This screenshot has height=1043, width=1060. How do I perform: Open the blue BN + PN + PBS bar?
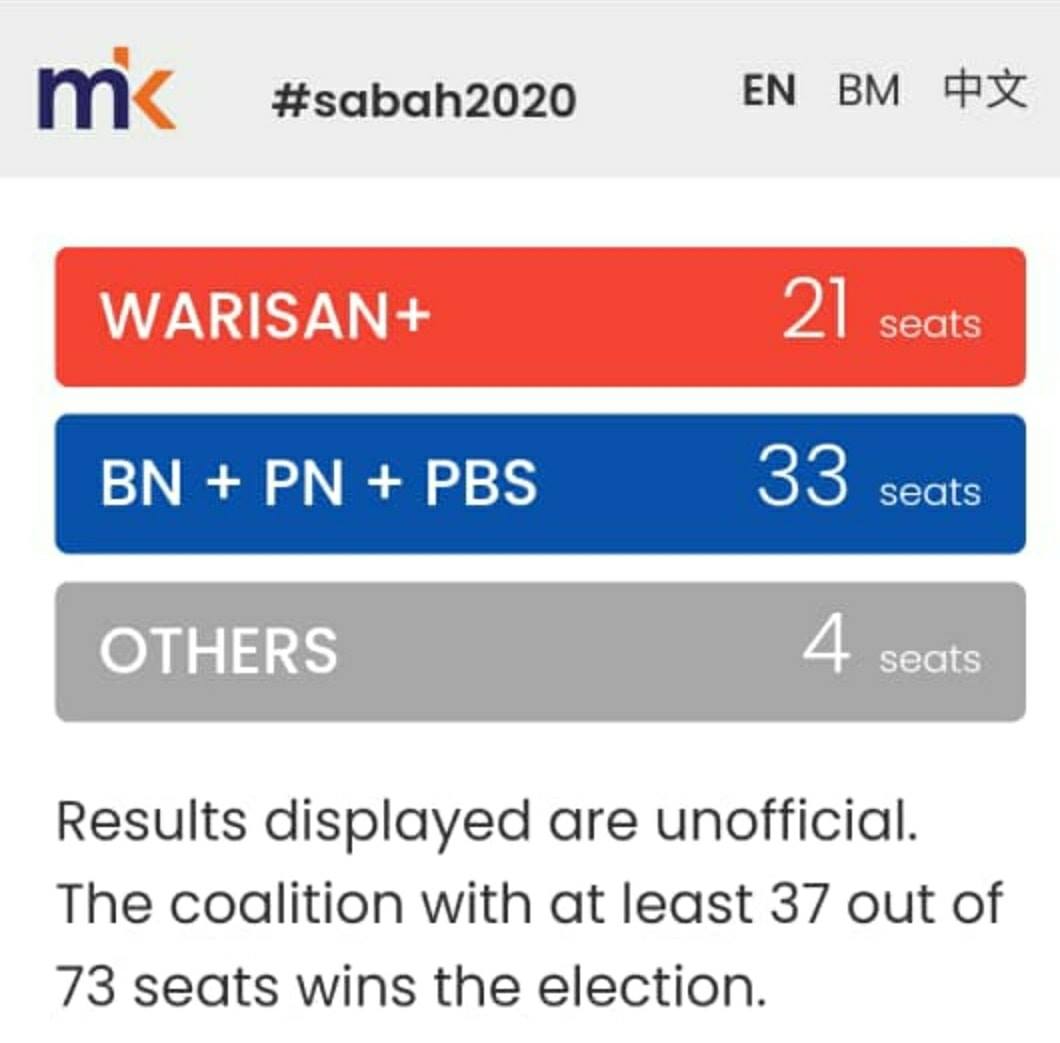click(540, 484)
